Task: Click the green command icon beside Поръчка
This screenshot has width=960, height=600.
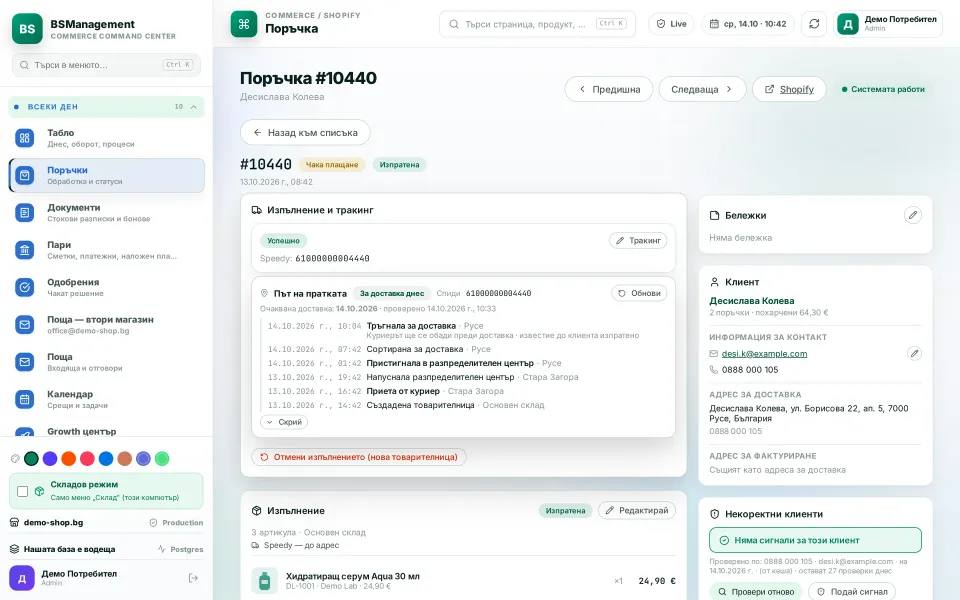Action: click(244, 24)
